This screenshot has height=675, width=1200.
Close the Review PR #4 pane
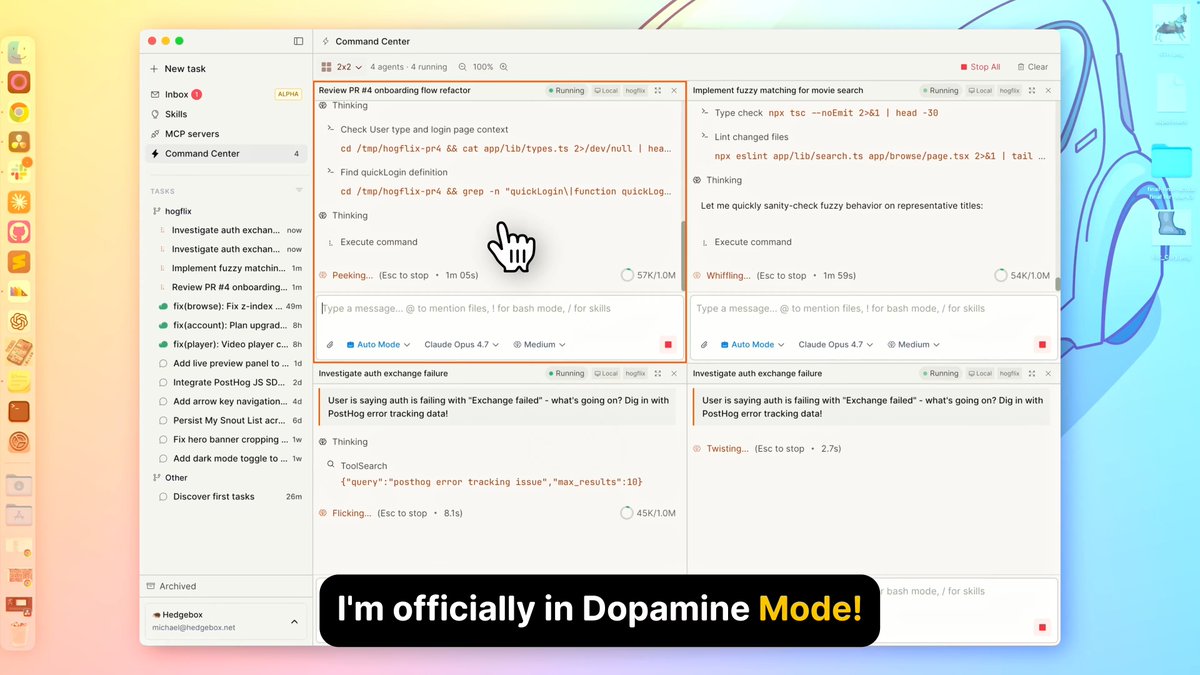tap(674, 91)
